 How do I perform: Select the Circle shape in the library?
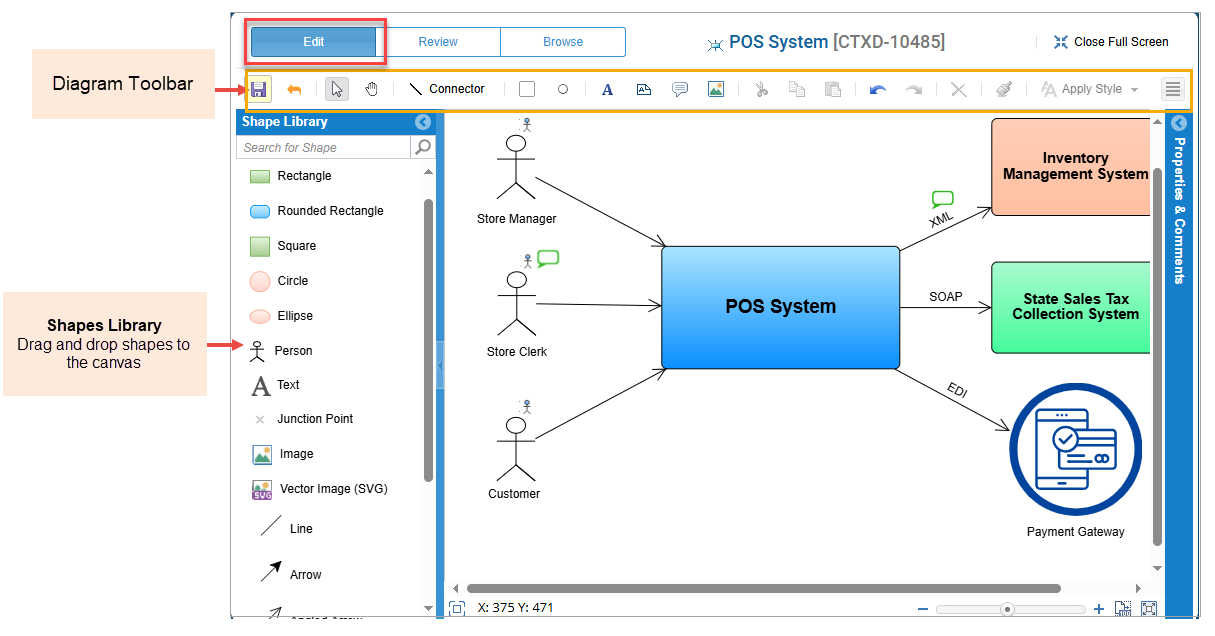click(x=279, y=281)
